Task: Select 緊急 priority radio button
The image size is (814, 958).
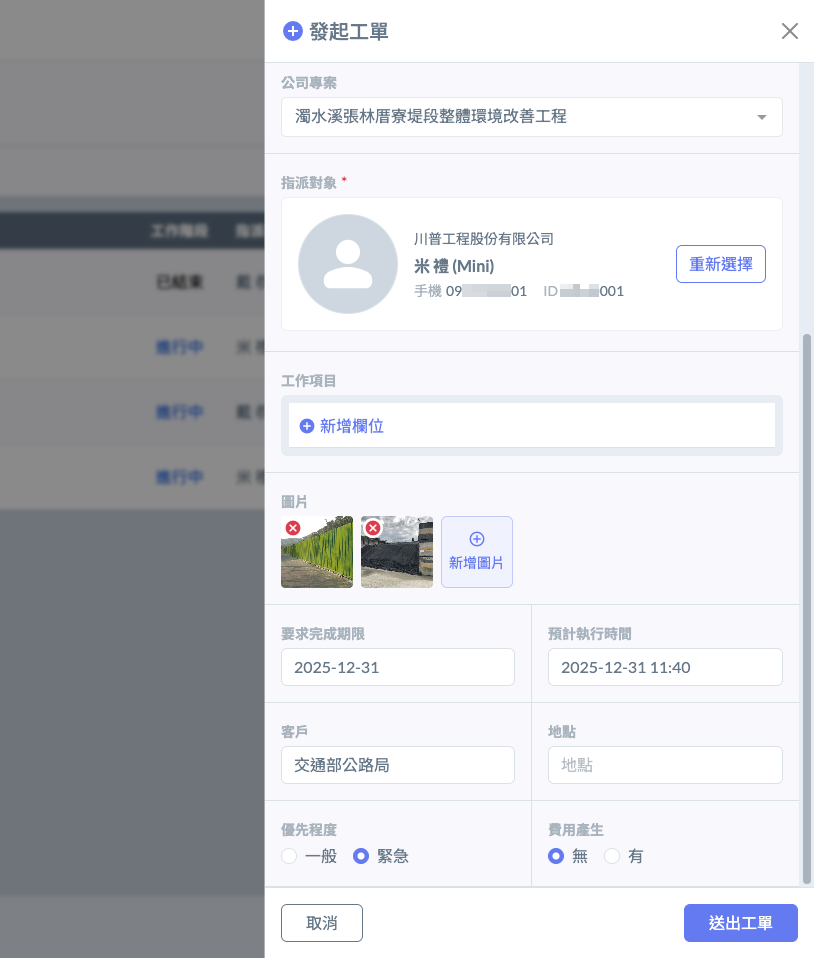Action: 362,856
